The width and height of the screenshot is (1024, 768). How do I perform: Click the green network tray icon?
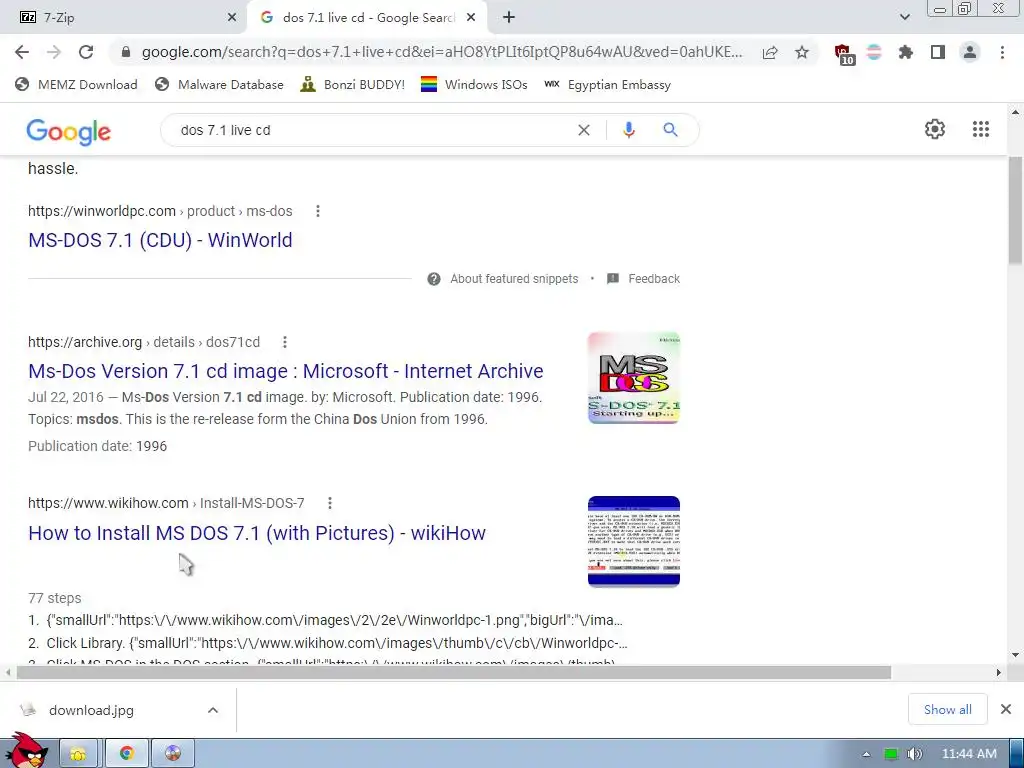tap(890, 754)
